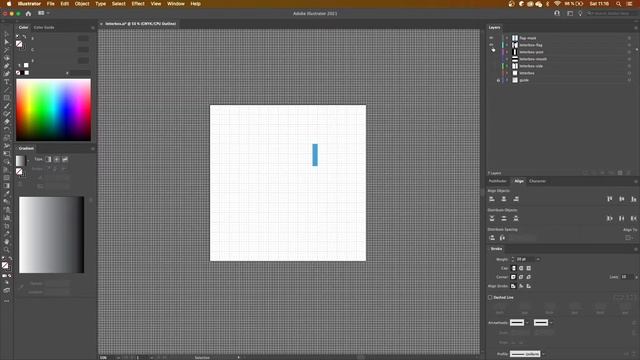
Task: Select the Eyedropper tool
Action: [7, 193]
